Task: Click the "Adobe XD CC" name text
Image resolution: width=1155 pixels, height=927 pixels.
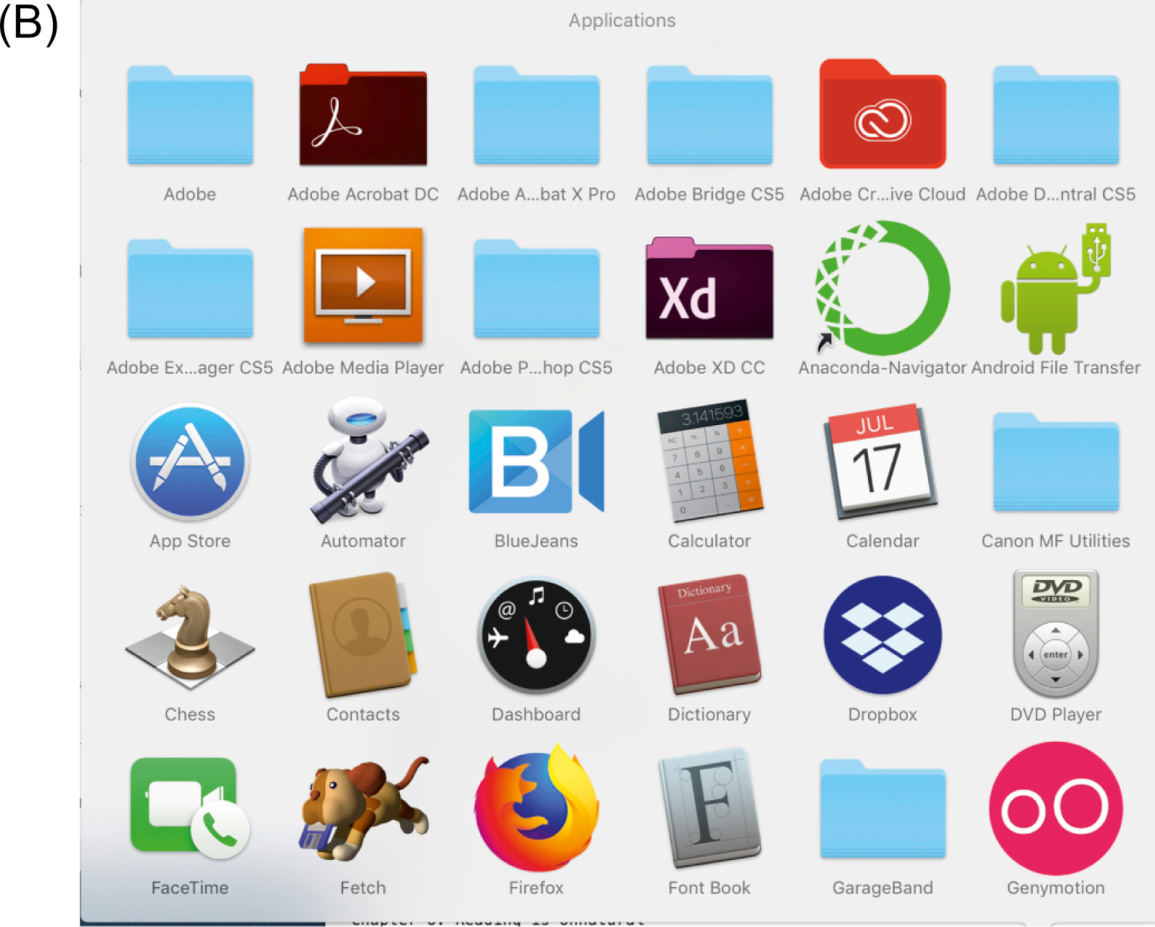Action: tap(709, 368)
